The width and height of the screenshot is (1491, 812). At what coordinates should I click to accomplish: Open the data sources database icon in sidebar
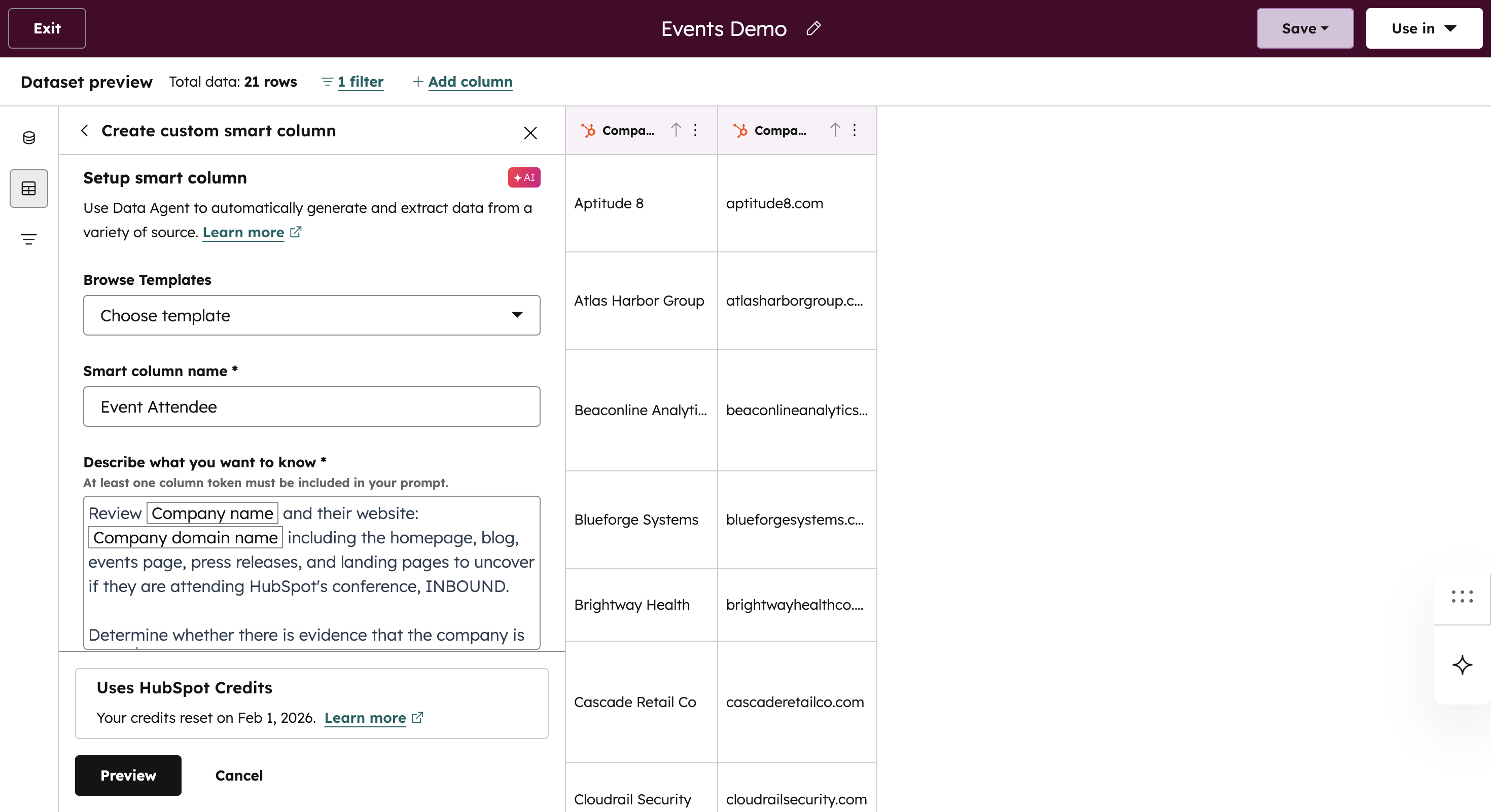click(29, 138)
